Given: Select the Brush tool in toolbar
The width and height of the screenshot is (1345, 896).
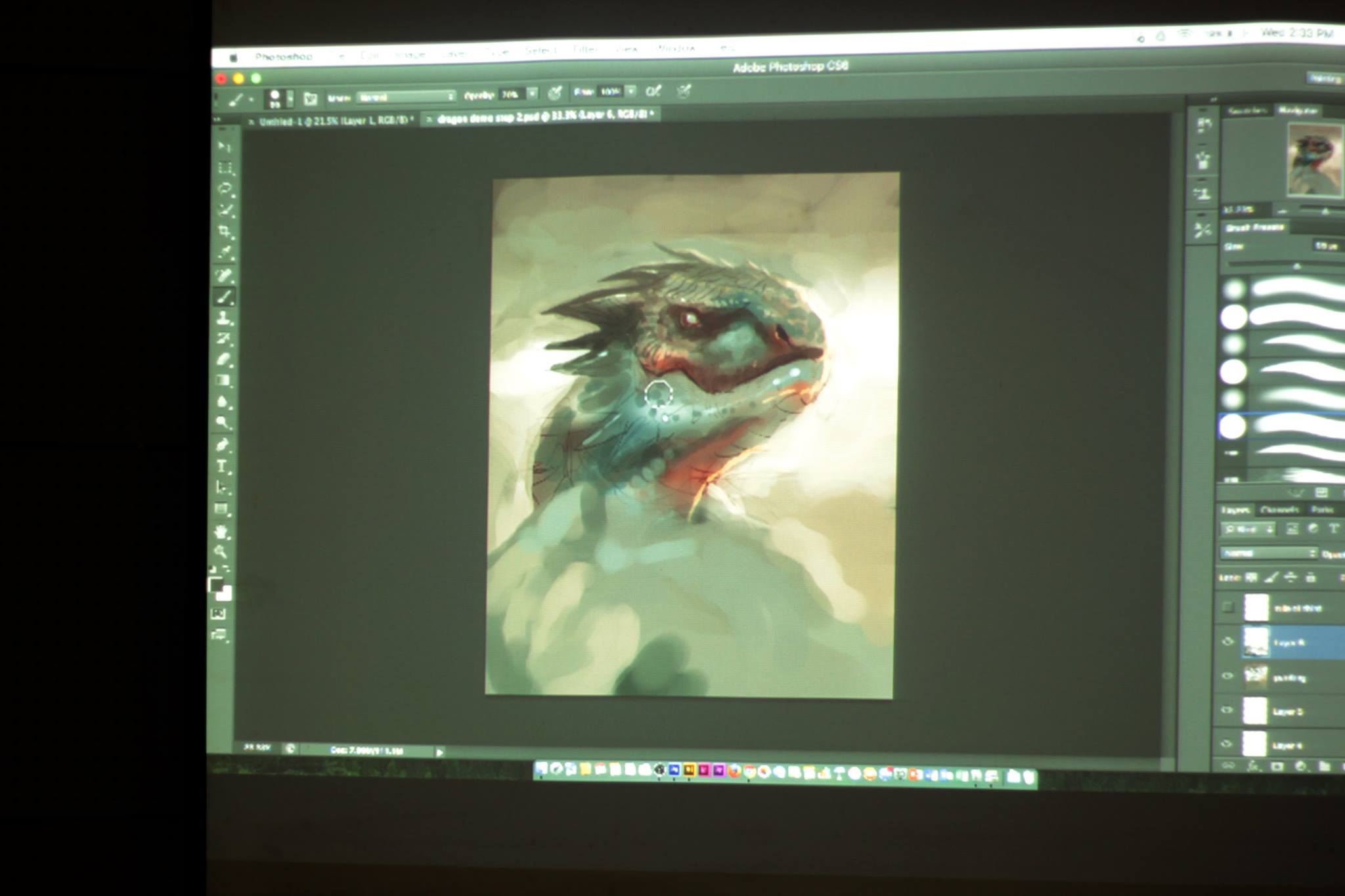Looking at the screenshot, I should 225,297.
